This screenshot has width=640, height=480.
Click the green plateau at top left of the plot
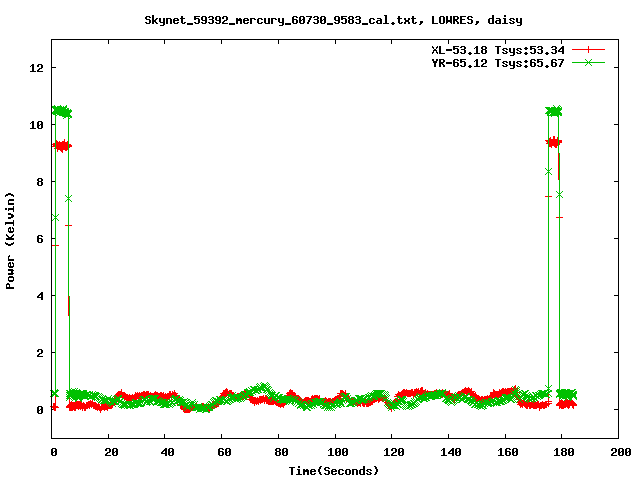(x=61, y=111)
